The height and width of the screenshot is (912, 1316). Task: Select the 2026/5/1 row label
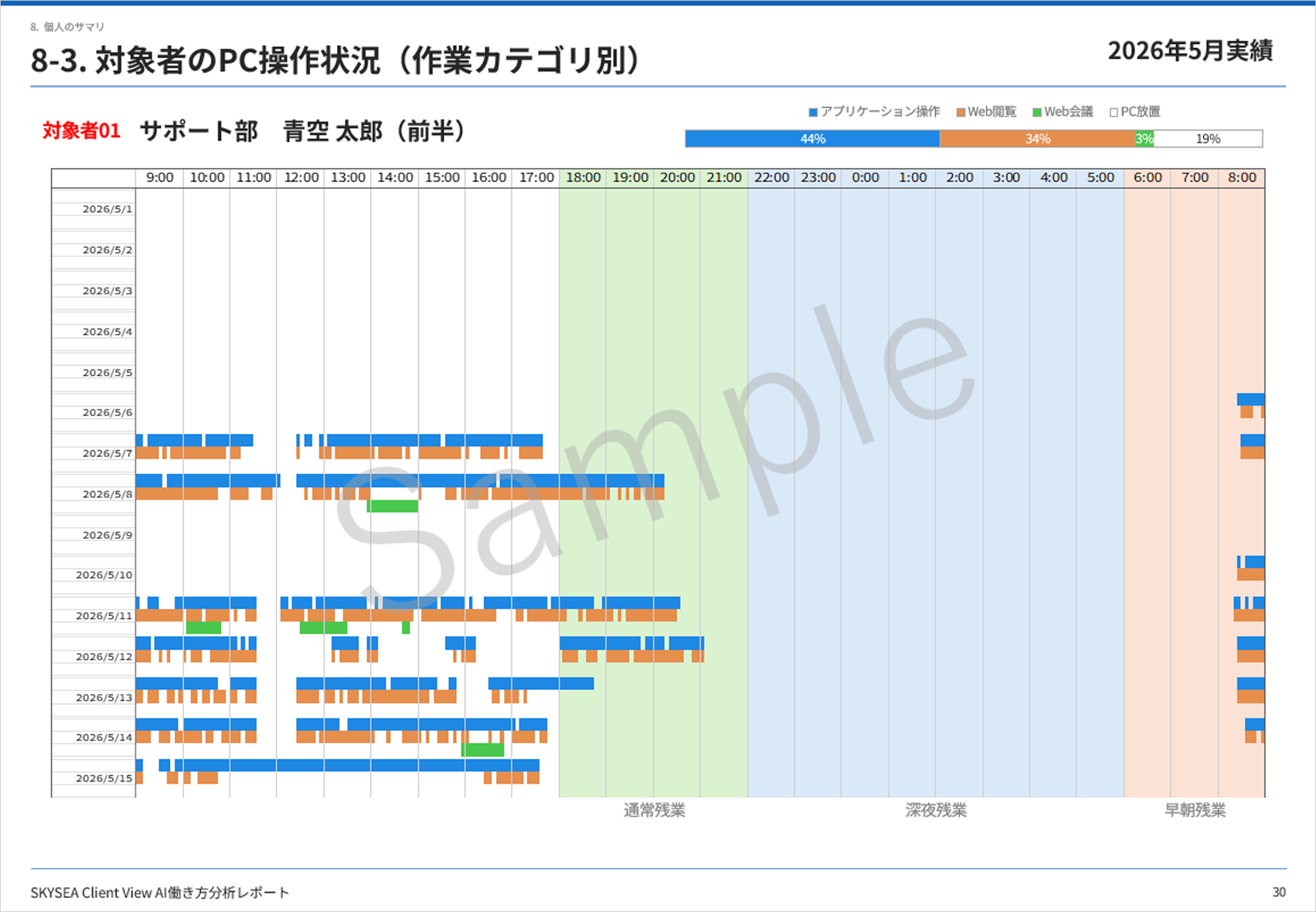[107, 209]
